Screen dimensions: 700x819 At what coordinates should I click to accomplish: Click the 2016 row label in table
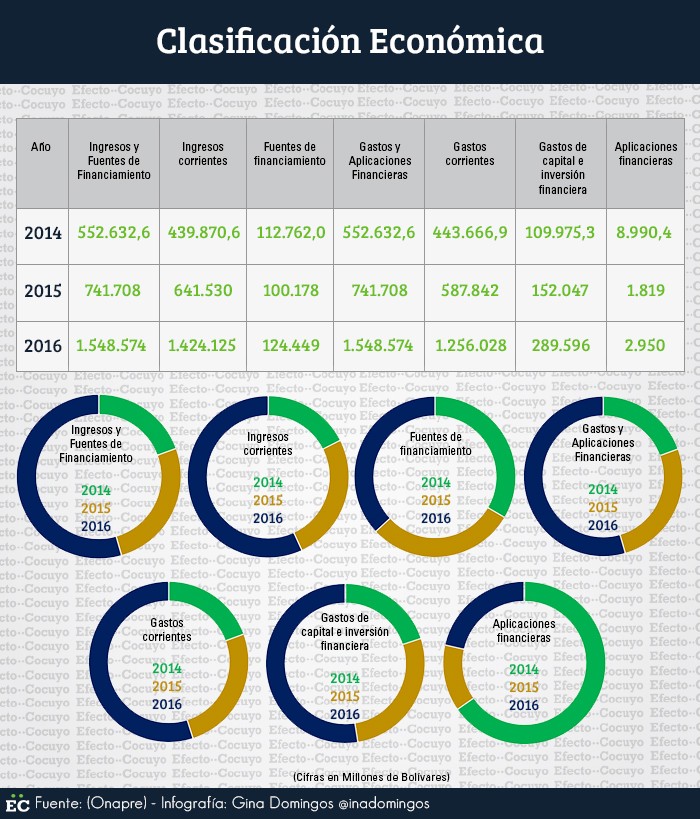[x=43, y=346]
